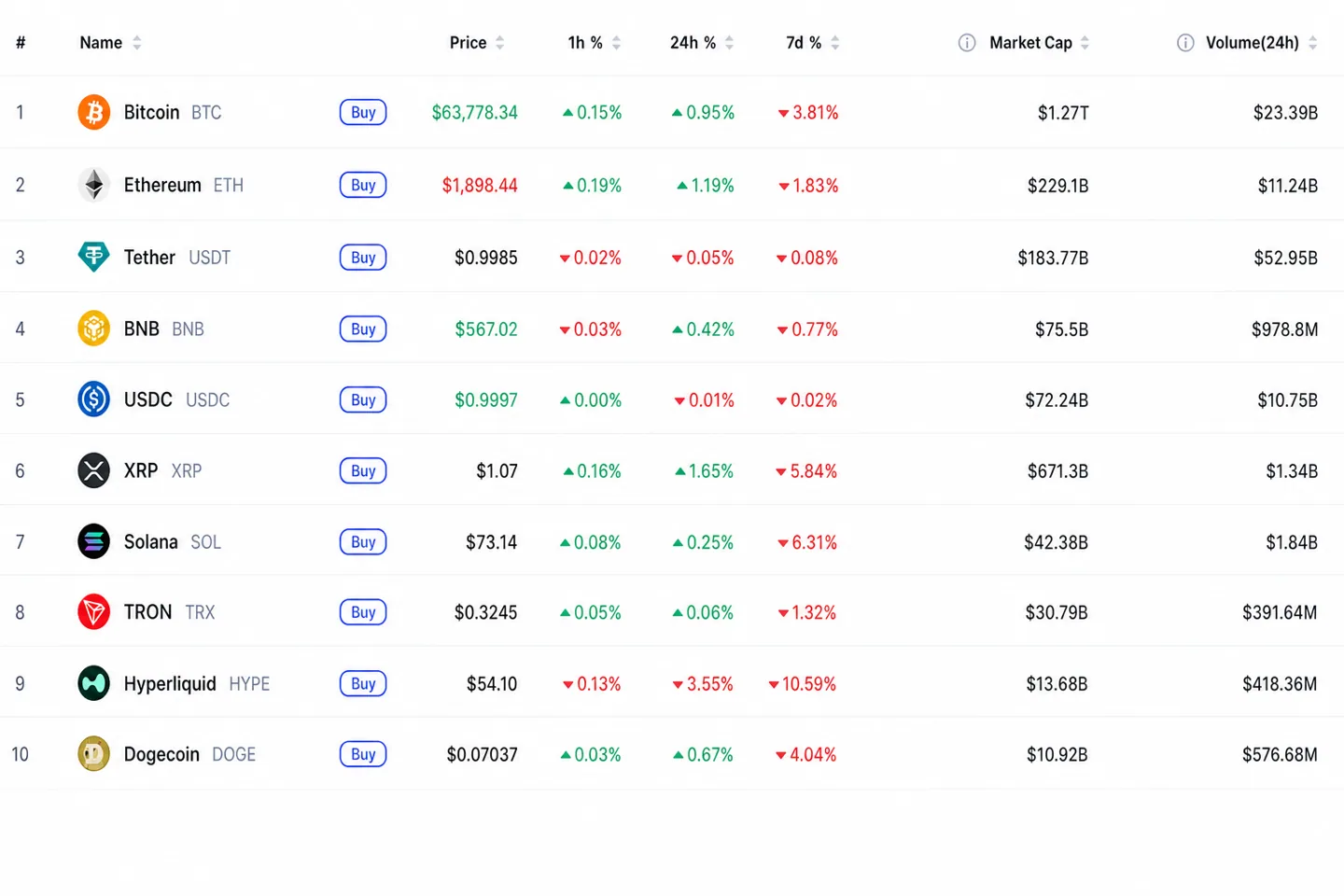This screenshot has height=896, width=1344.
Task: Click the Buy button for Dogecoin
Action: click(x=363, y=754)
